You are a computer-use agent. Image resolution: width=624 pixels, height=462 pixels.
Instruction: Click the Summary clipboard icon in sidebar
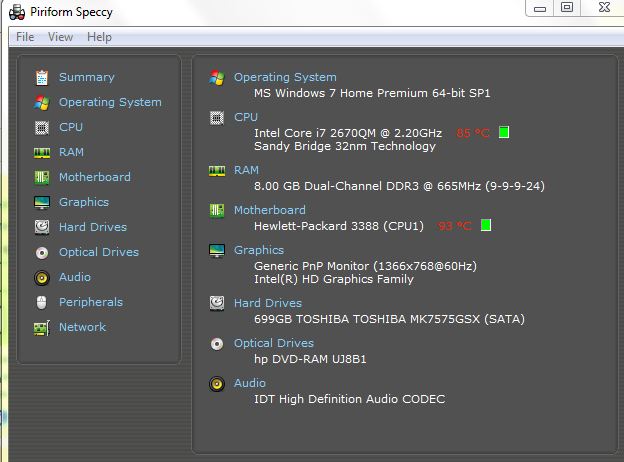[41, 77]
